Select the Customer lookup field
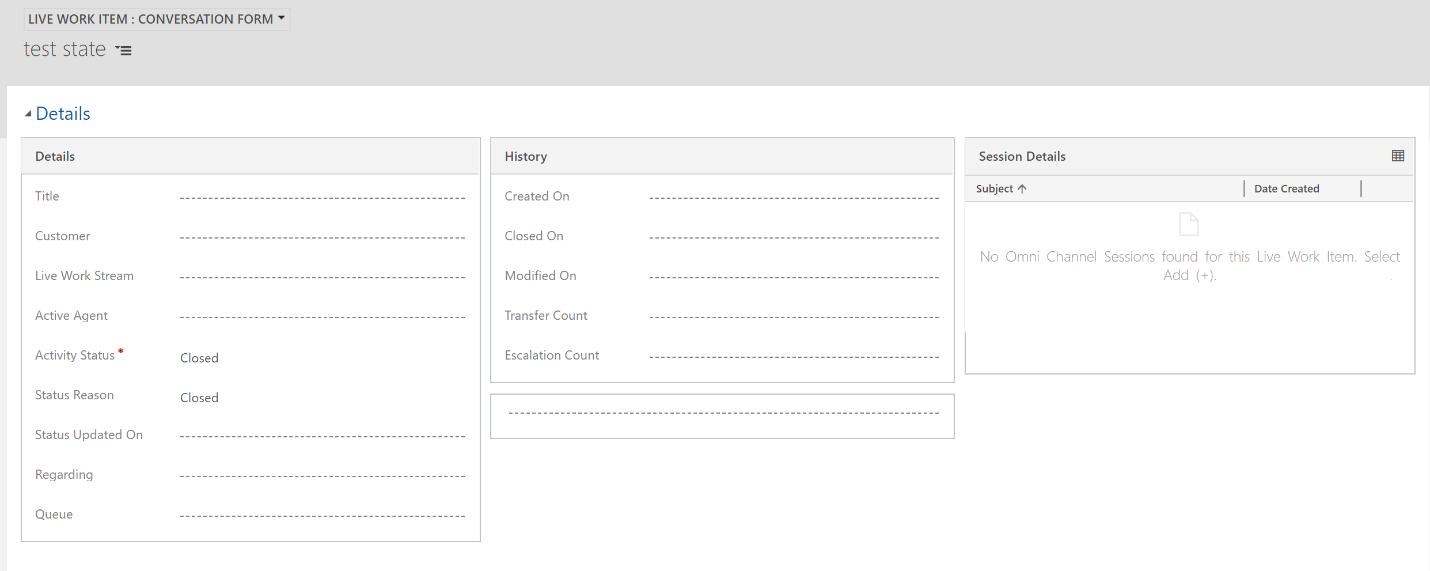 322,238
